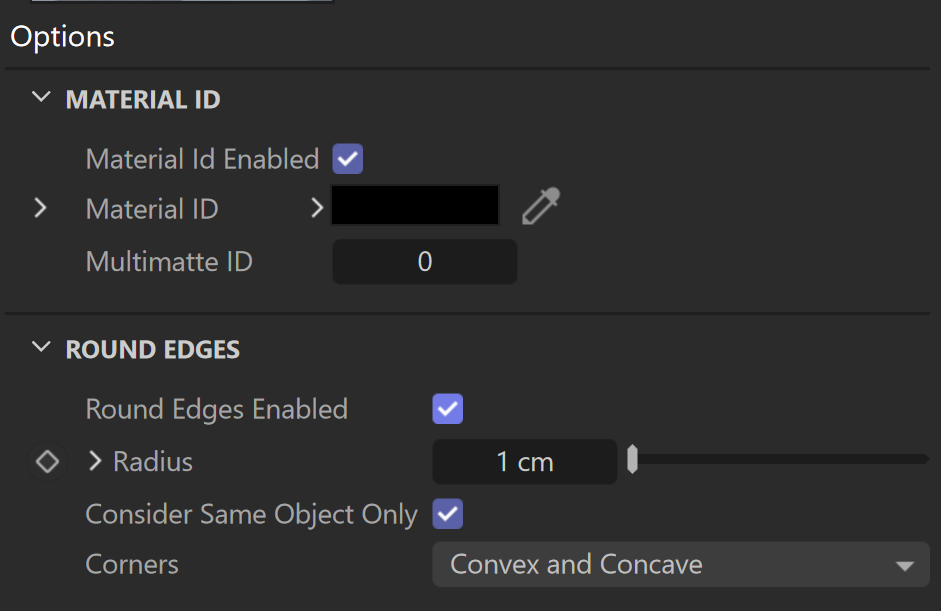Click the Corners label
Screen dimensions: 941x611
click(x=132, y=564)
